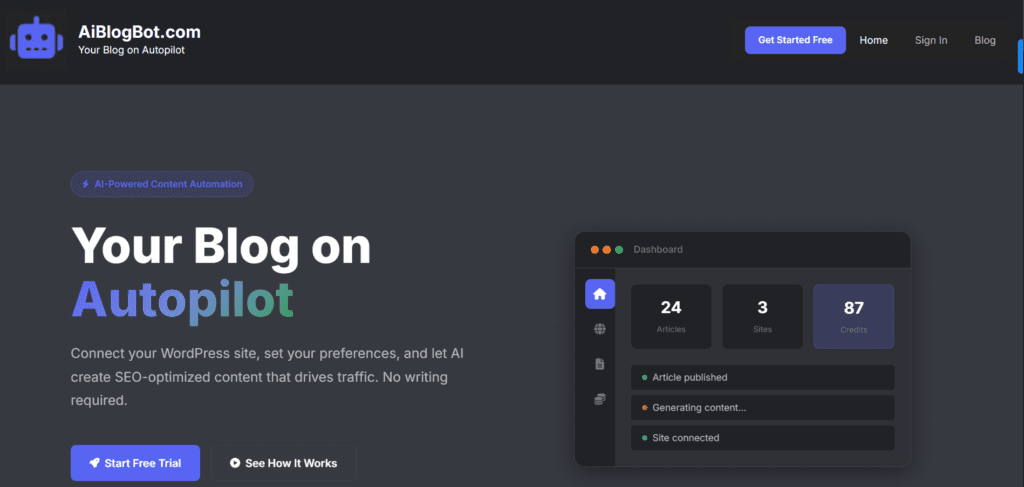Click the See How It Works button
This screenshot has height=487, width=1024.
click(x=283, y=463)
